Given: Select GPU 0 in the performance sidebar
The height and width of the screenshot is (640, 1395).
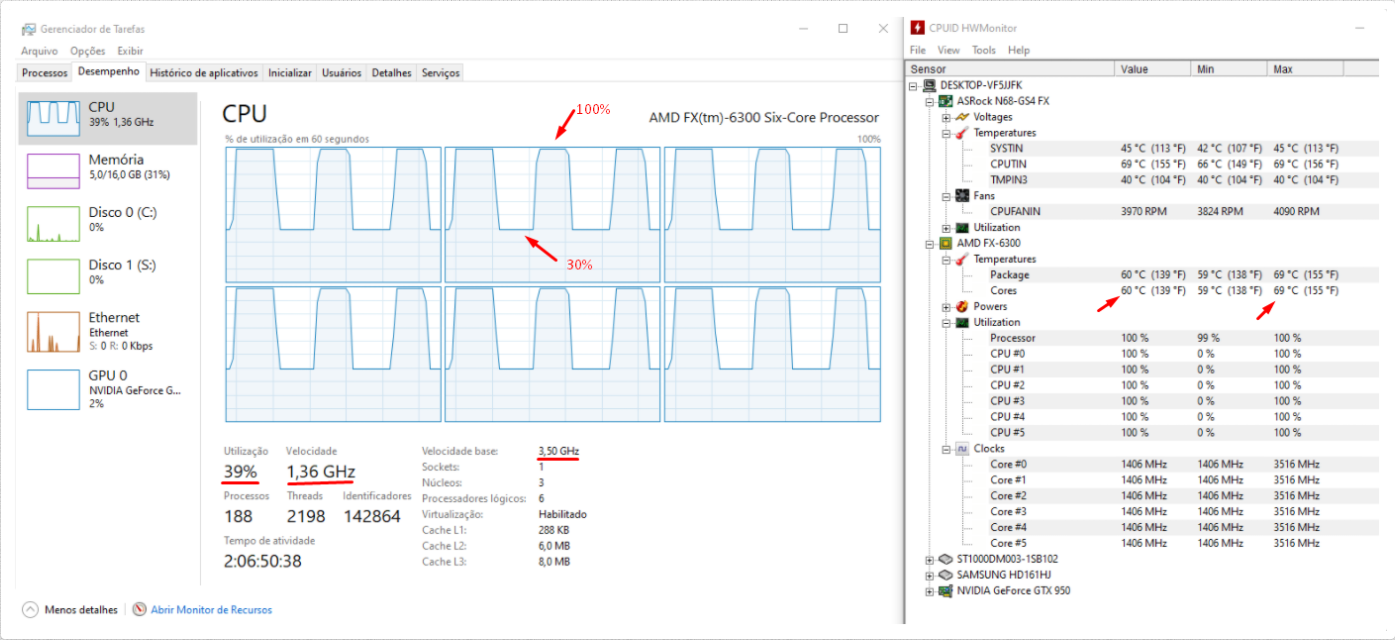Looking at the screenshot, I should click(x=108, y=388).
